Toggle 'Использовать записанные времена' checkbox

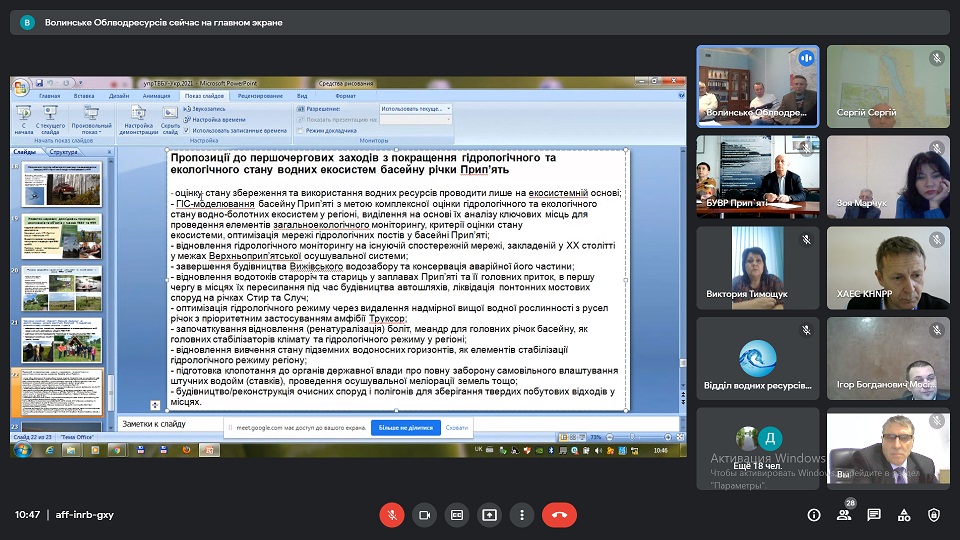coord(188,130)
